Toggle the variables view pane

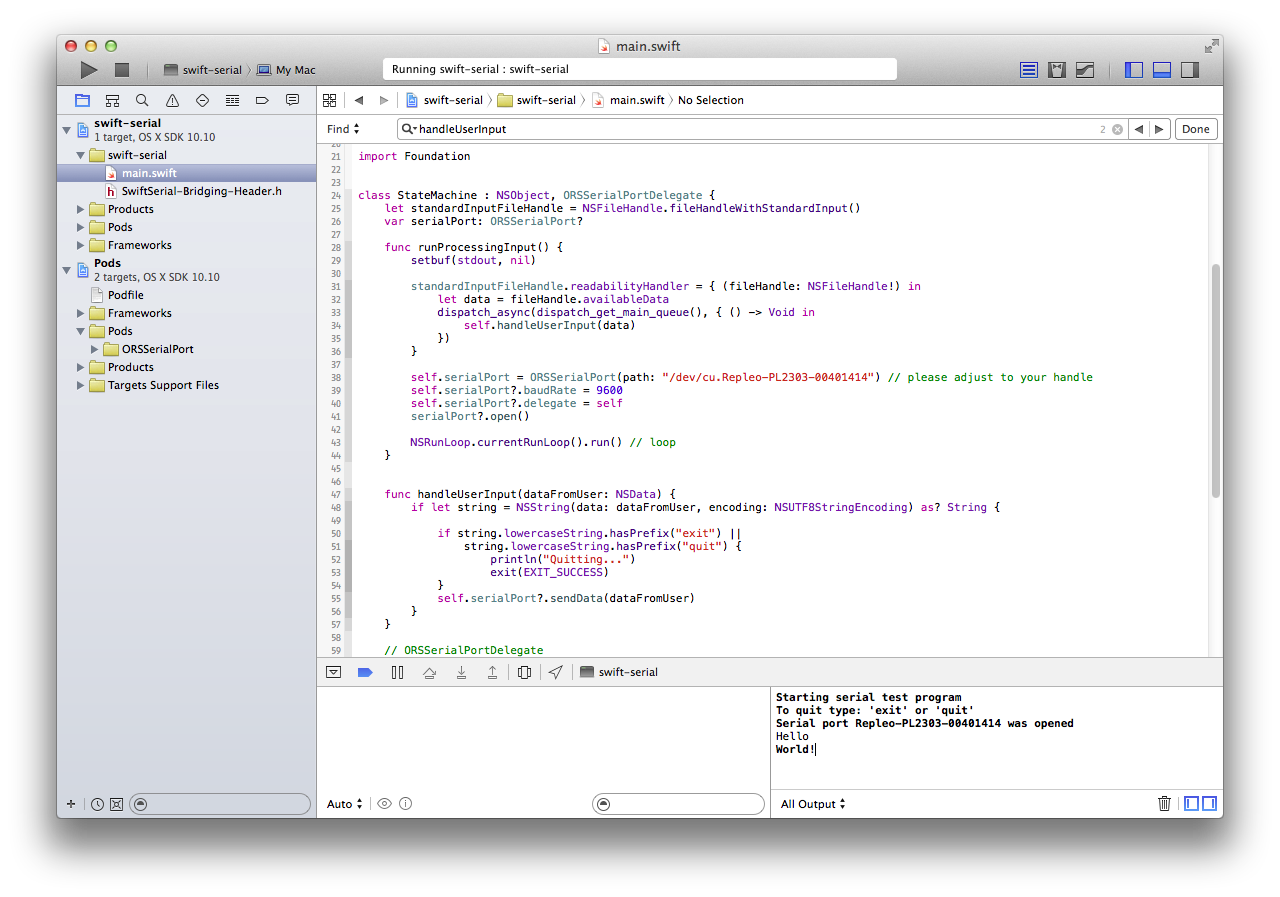[1191, 804]
